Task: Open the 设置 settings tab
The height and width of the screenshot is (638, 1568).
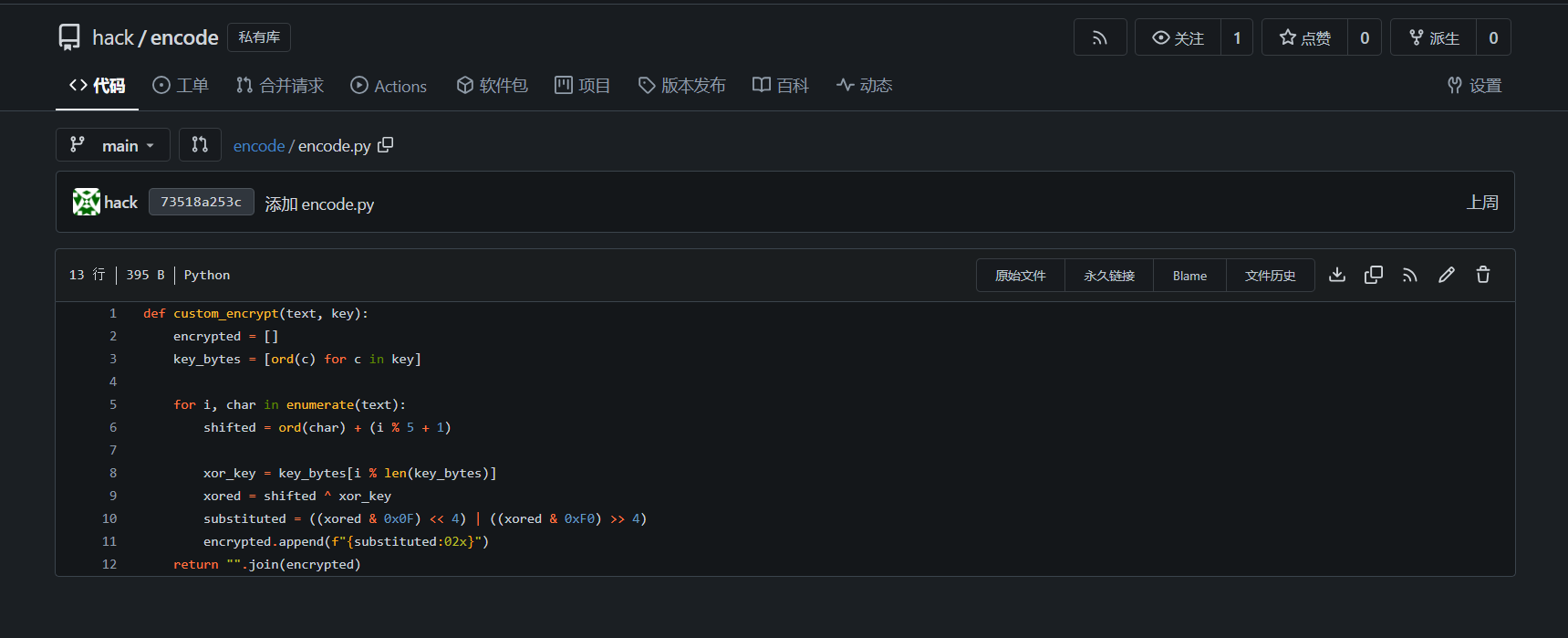Action: [x=1474, y=86]
